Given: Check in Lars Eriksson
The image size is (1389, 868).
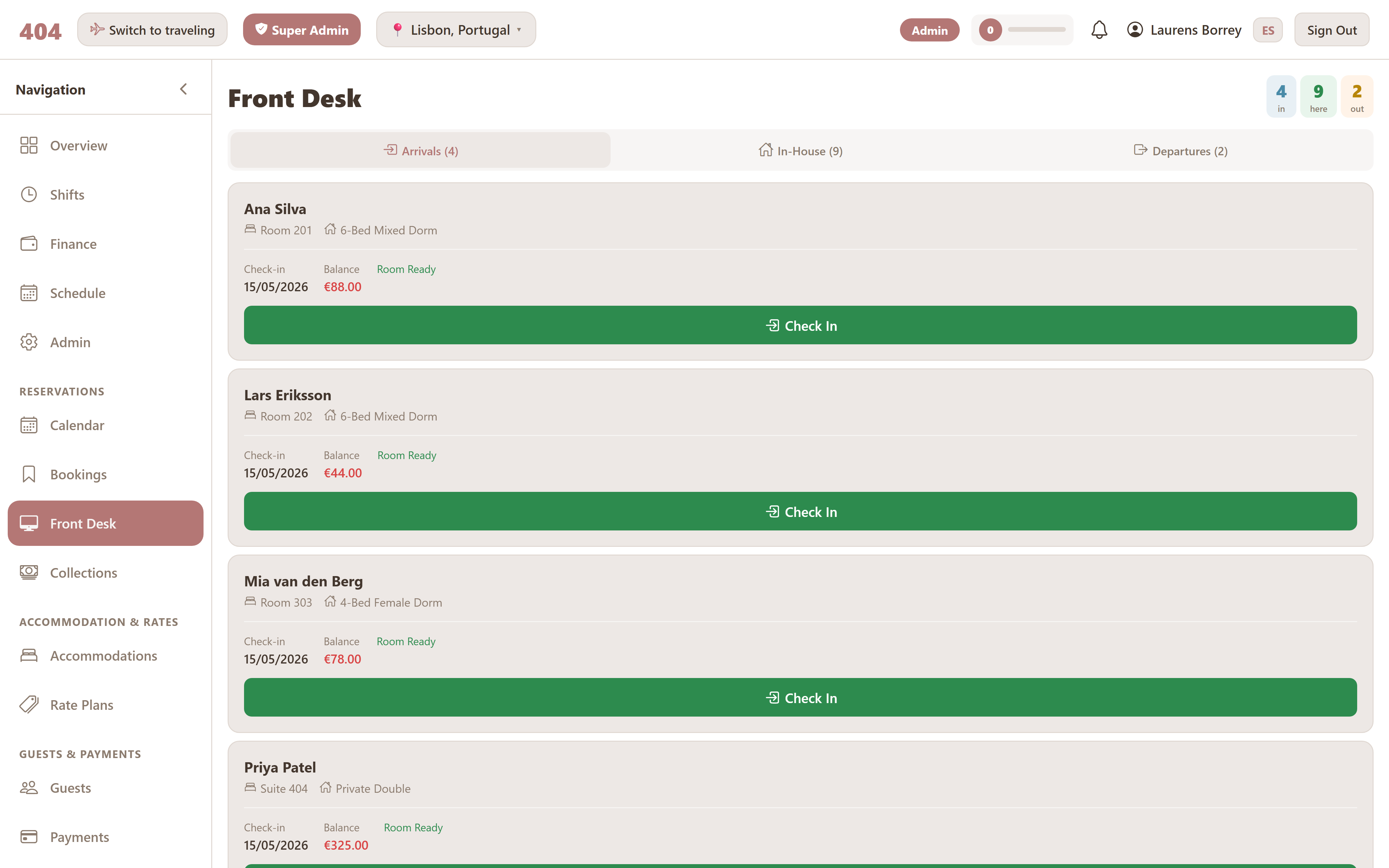Looking at the screenshot, I should pos(801,511).
